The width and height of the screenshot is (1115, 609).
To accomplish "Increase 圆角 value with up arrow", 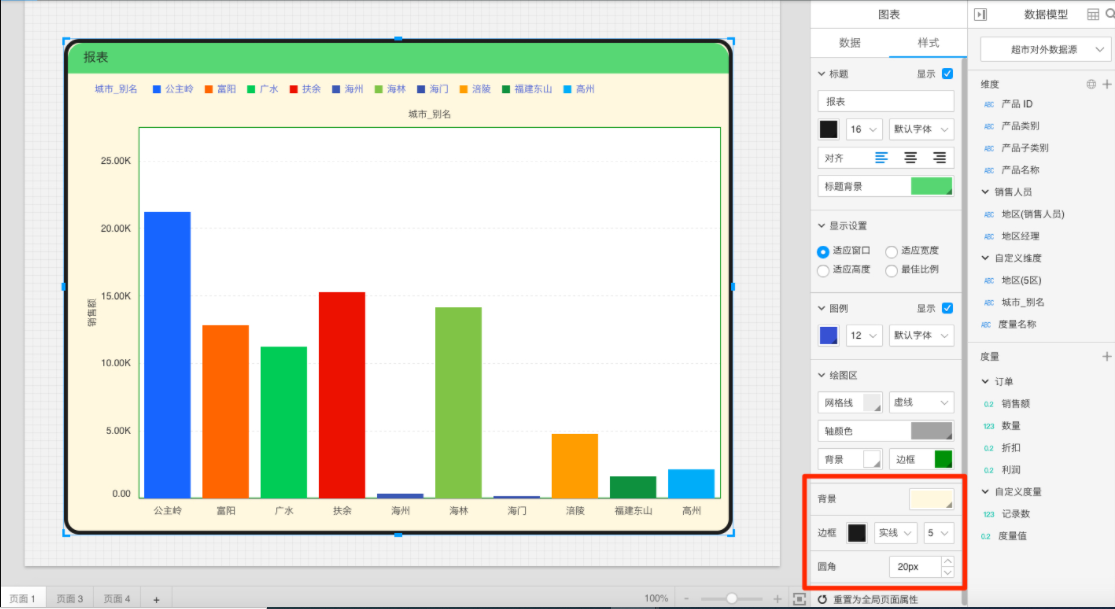I will (947, 561).
